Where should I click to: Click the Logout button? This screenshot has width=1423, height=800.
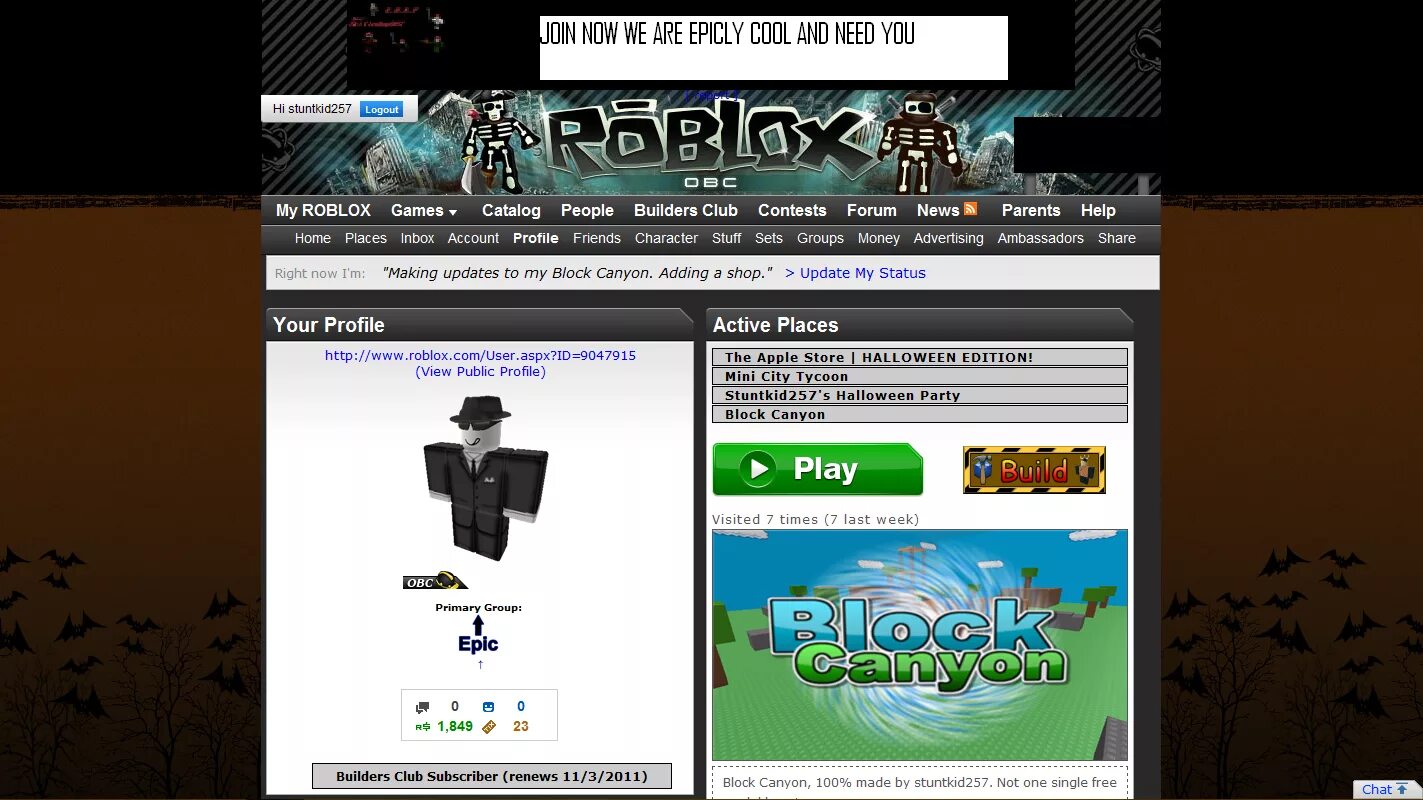click(x=381, y=109)
